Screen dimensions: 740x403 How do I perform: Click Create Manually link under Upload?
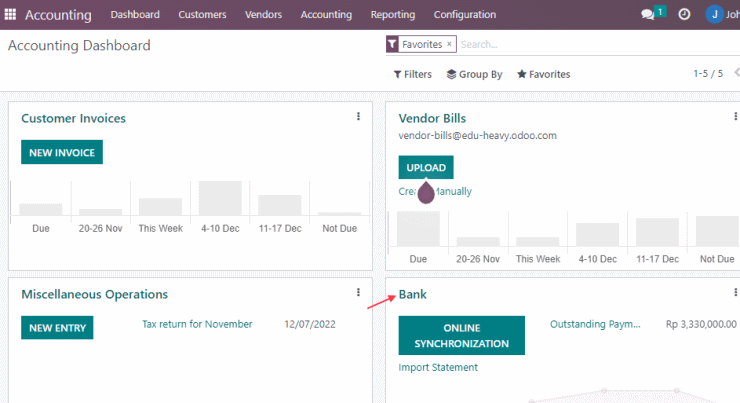coord(435,191)
